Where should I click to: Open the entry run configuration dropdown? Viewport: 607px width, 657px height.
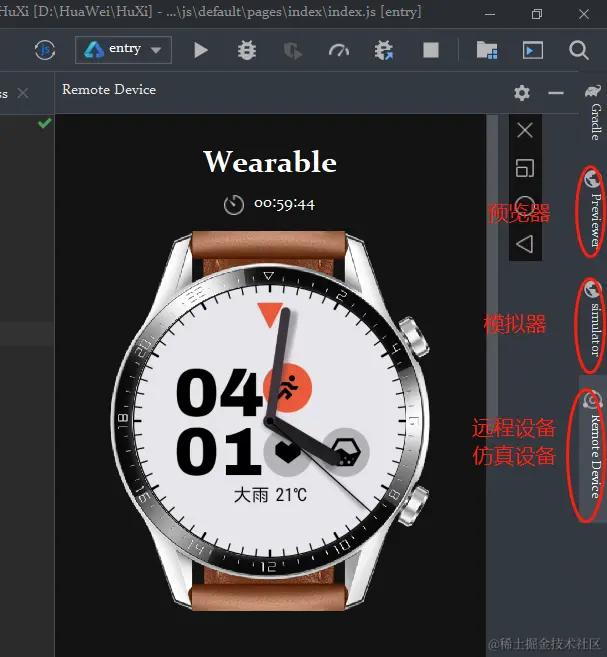pos(123,50)
